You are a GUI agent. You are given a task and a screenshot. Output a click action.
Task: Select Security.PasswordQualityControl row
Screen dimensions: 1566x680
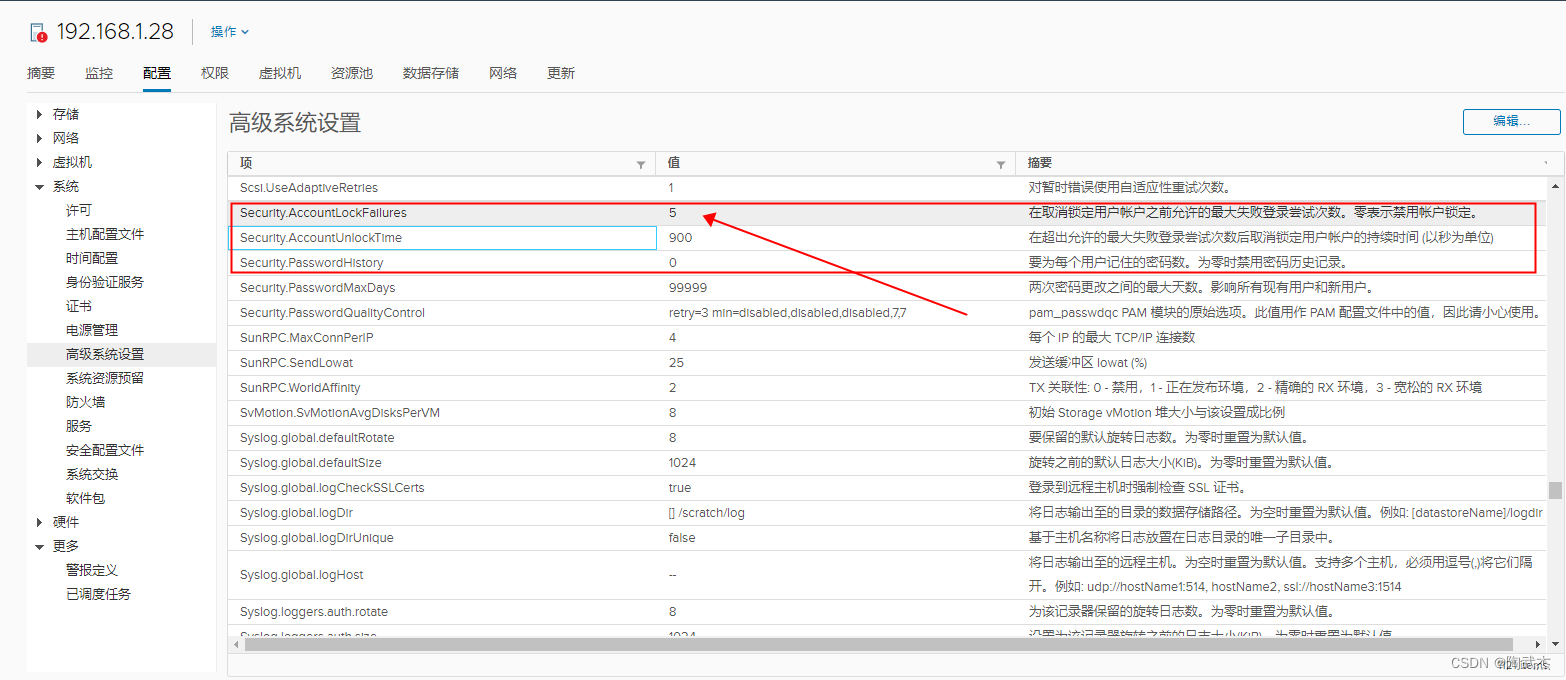pyautogui.click(x=887, y=313)
